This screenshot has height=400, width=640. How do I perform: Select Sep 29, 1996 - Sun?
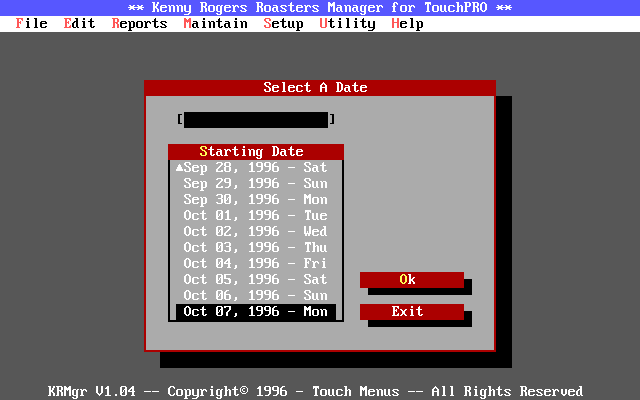256,184
